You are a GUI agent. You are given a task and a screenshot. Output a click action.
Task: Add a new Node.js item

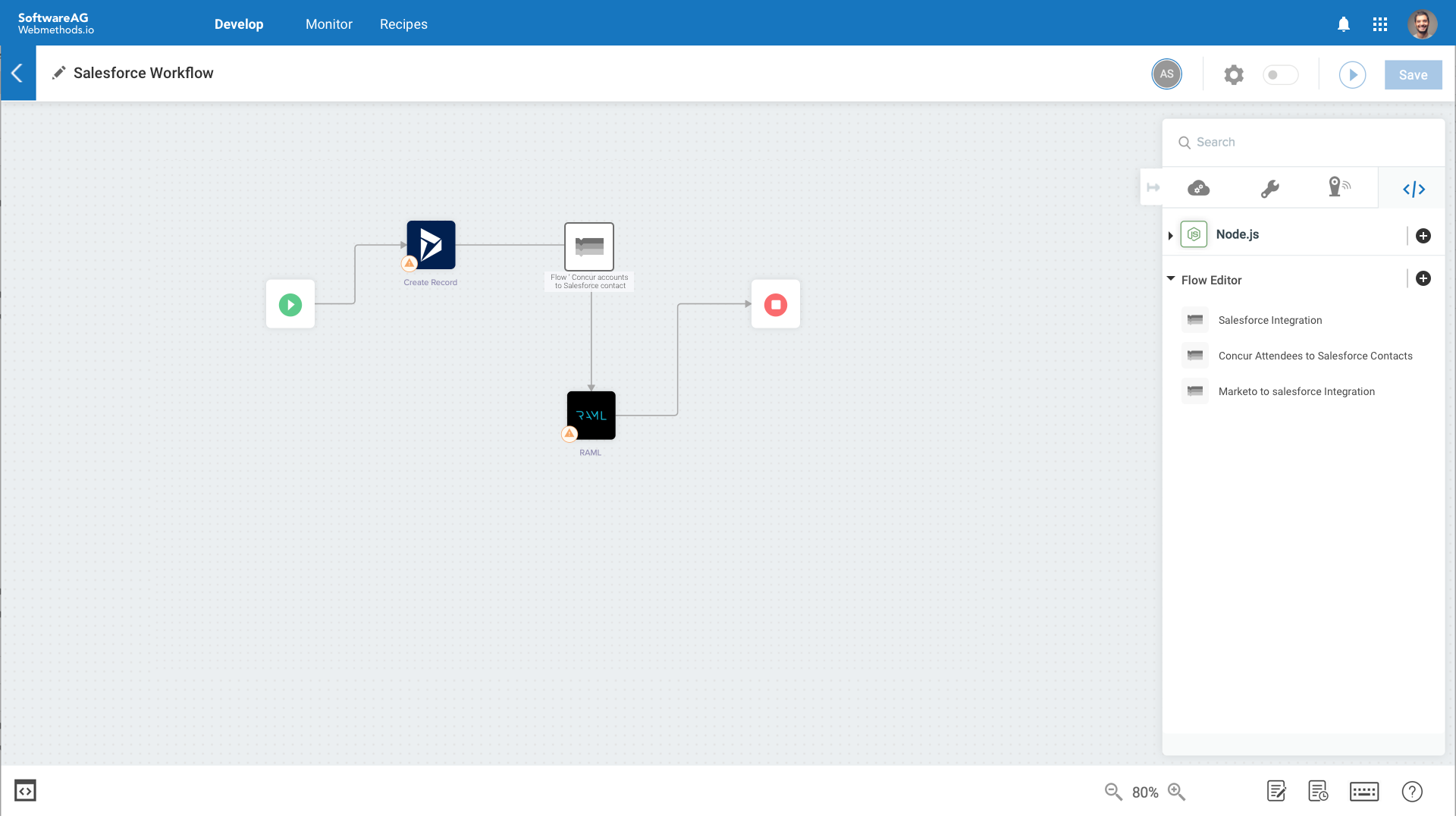tap(1423, 236)
